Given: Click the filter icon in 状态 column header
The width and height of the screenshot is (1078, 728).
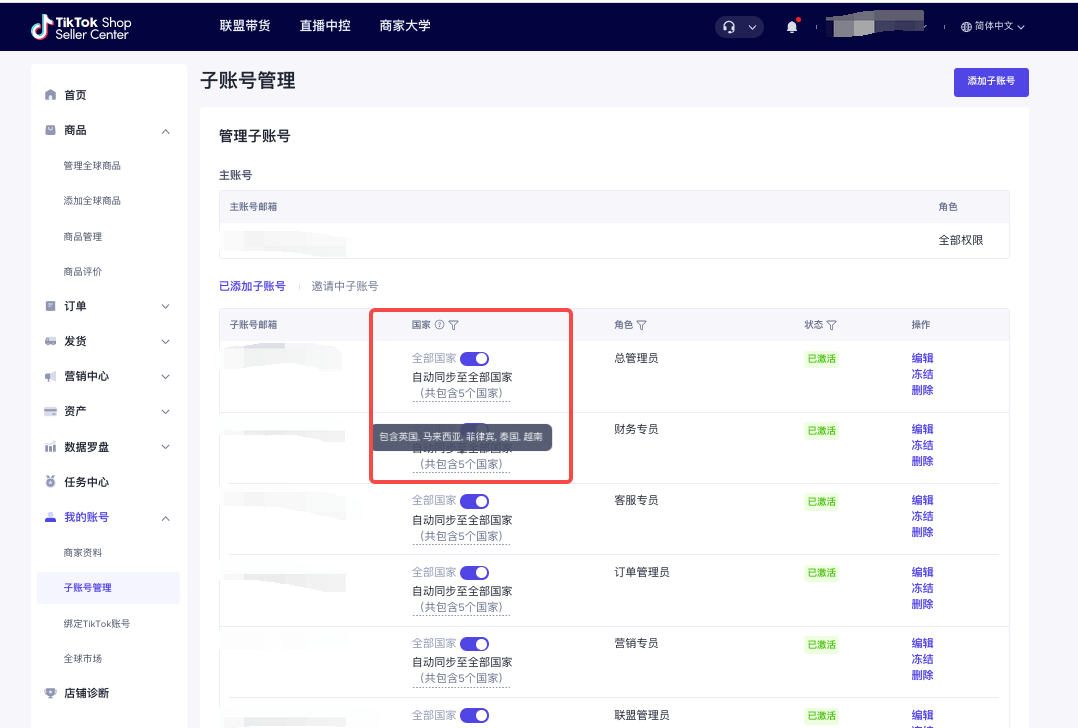Looking at the screenshot, I should pyautogui.click(x=832, y=325).
